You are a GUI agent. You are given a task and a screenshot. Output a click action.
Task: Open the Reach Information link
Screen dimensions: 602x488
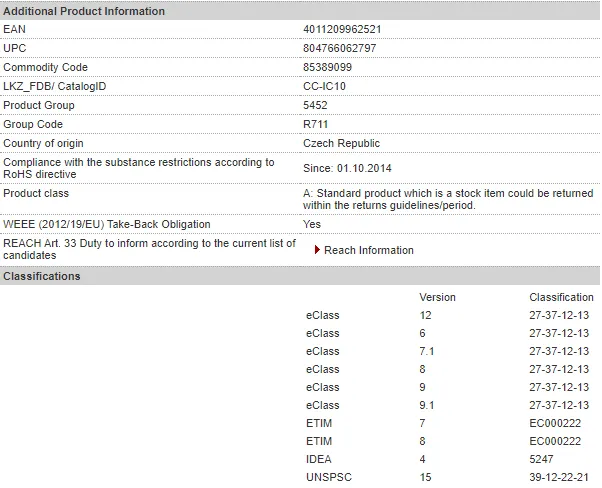pyautogui.click(x=369, y=250)
